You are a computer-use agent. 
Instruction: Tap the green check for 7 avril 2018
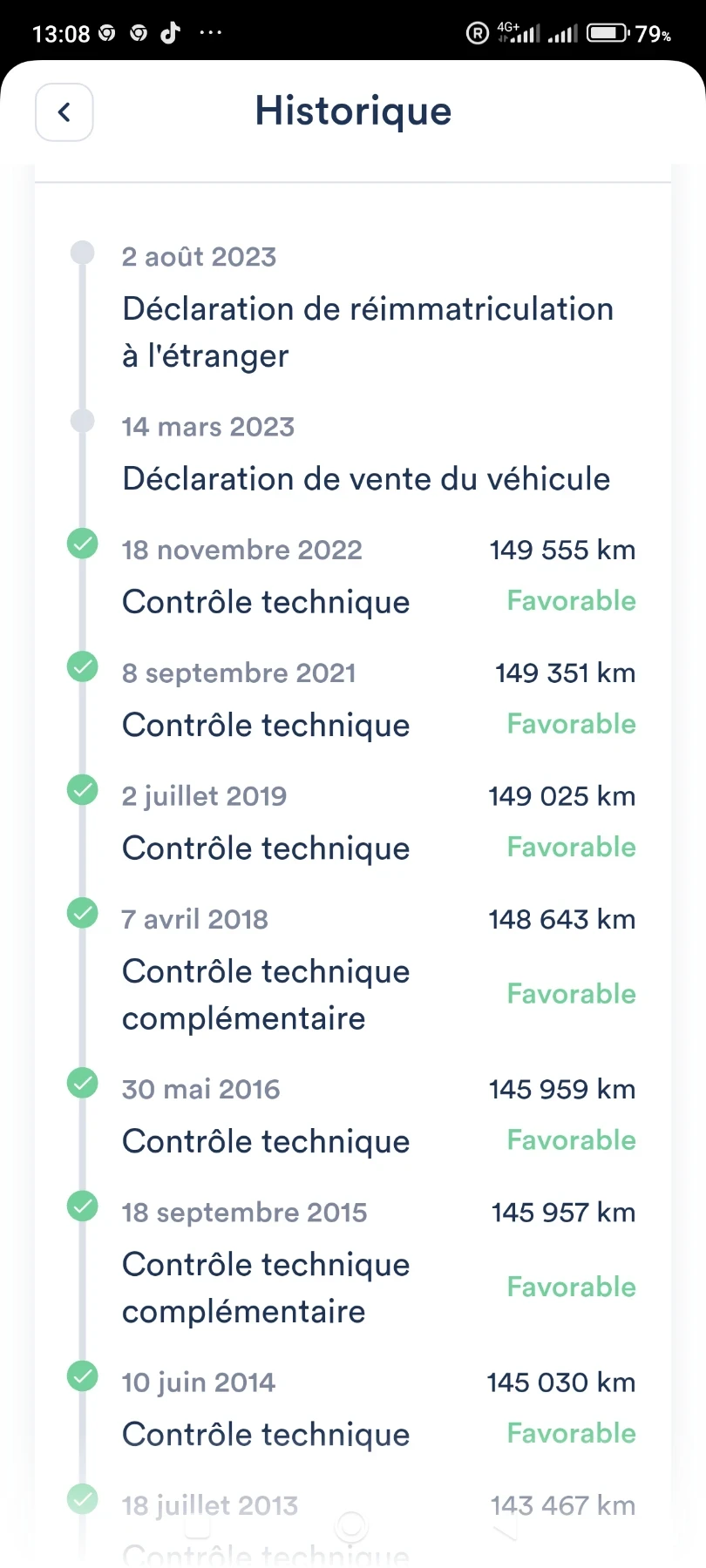click(83, 913)
